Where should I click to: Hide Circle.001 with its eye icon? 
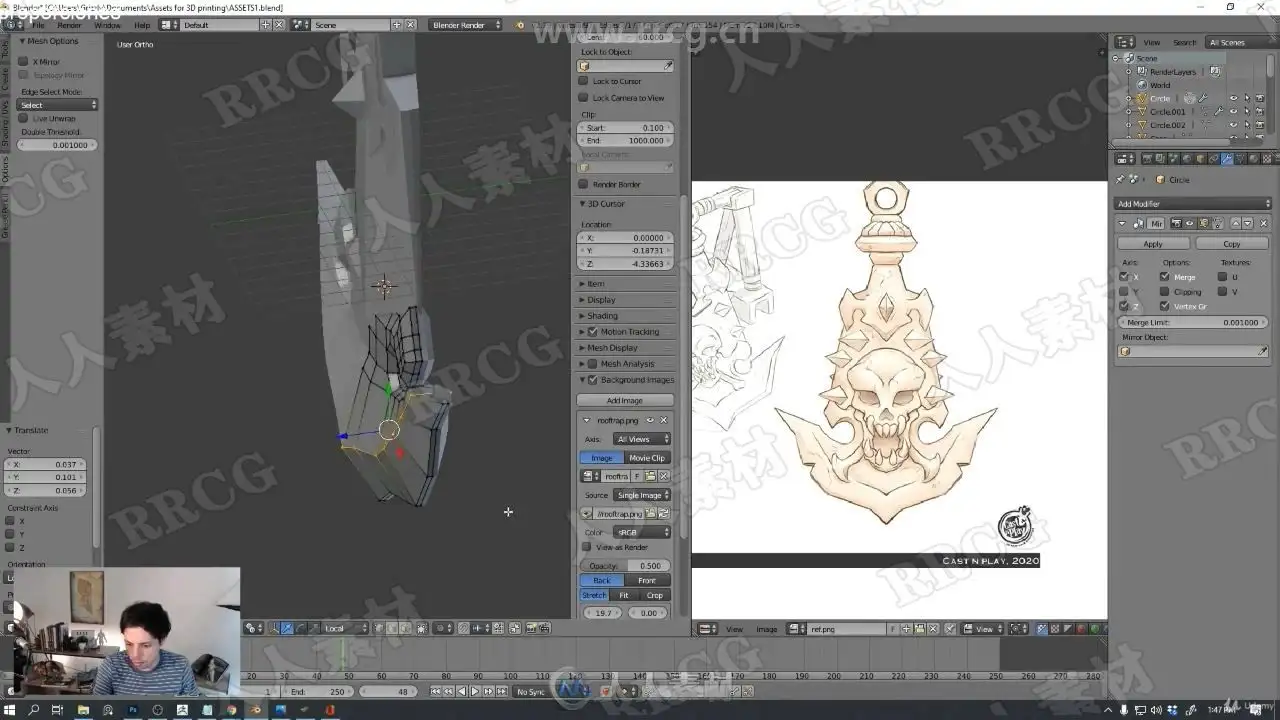click(x=1233, y=112)
